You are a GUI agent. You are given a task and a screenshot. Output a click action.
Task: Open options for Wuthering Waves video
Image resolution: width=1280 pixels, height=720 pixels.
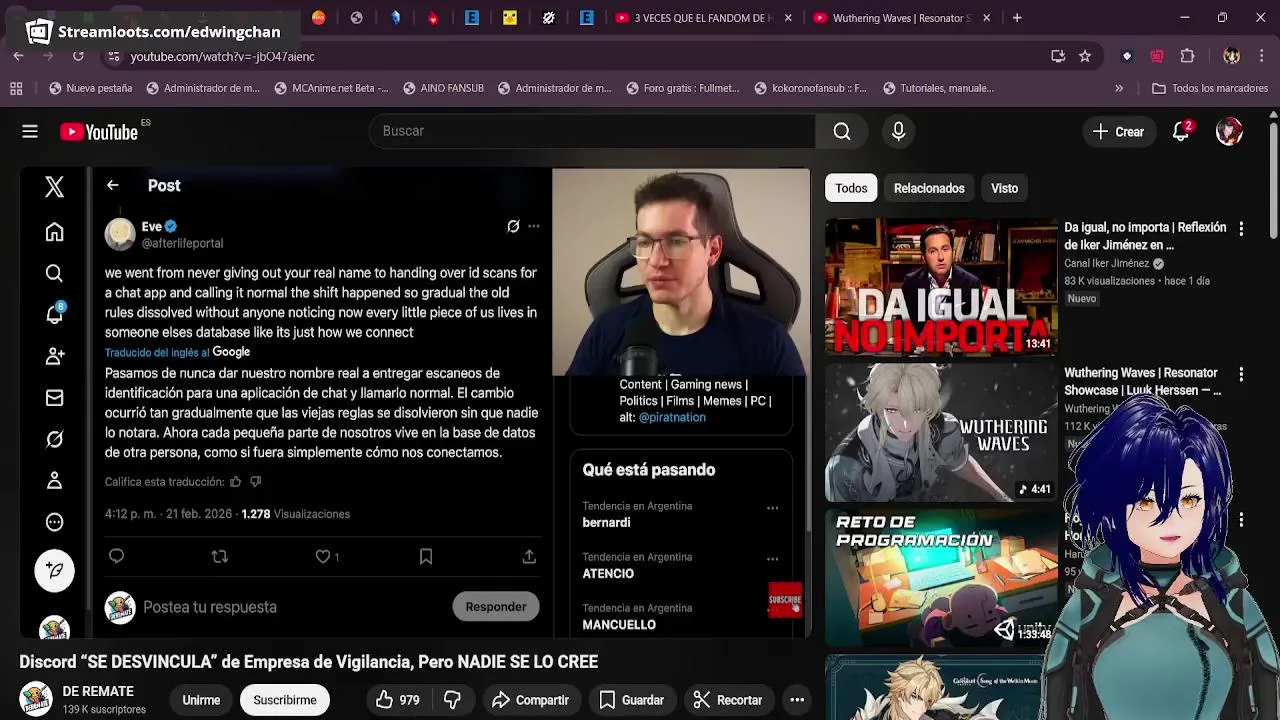tap(1241, 374)
